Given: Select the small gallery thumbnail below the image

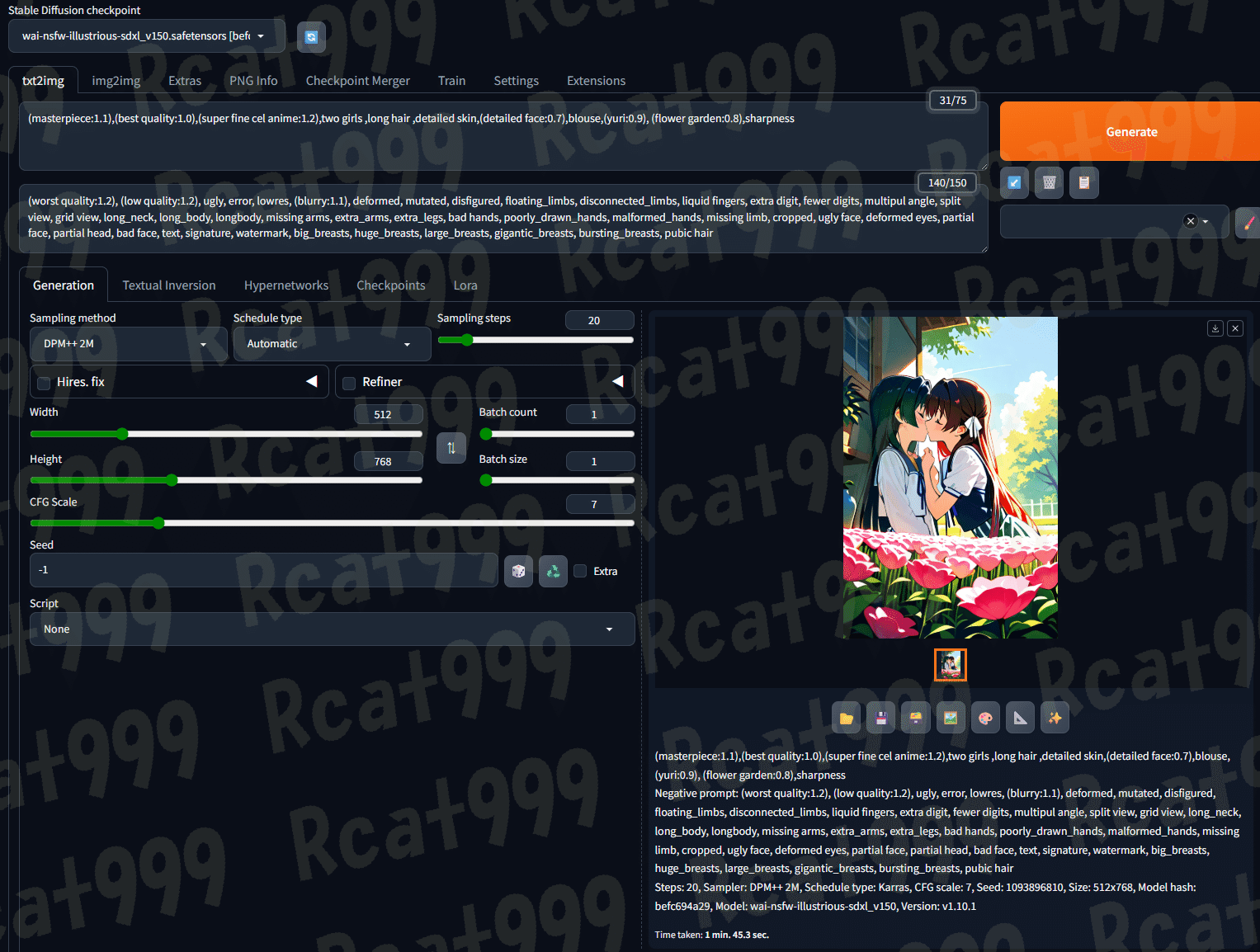Looking at the screenshot, I should (951, 665).
